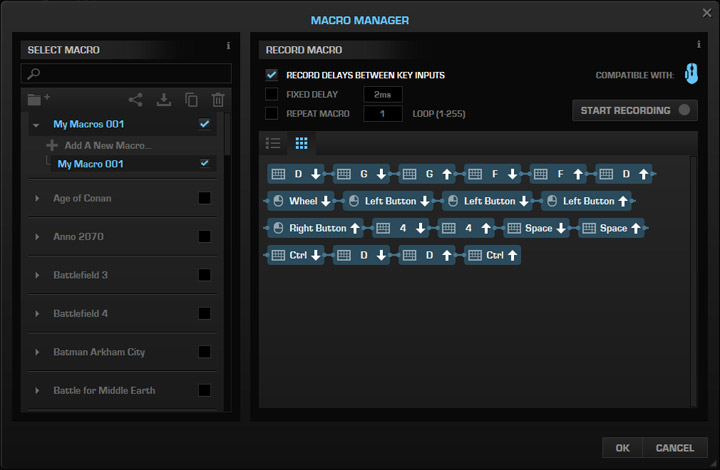Select the Ctrl key up step
This screenshot has width=720, height=470.
click(493, 255)
